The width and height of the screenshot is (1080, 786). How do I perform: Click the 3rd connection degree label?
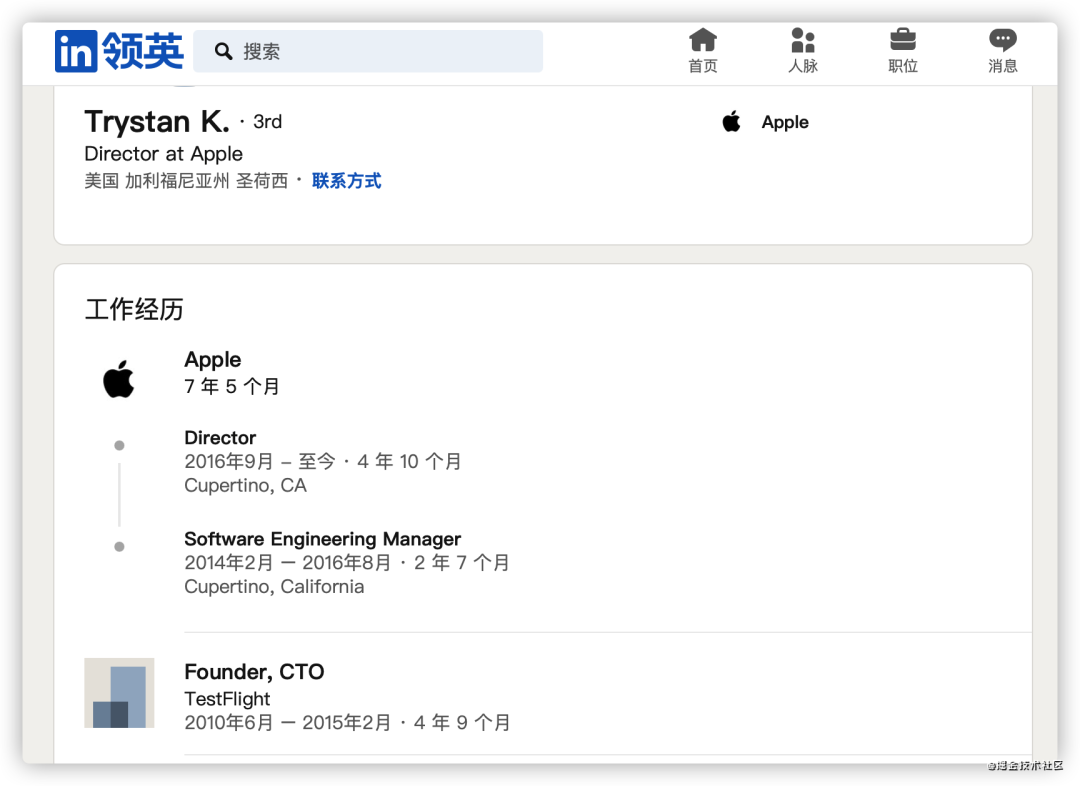pyautogui.click(x=267, y=122)
